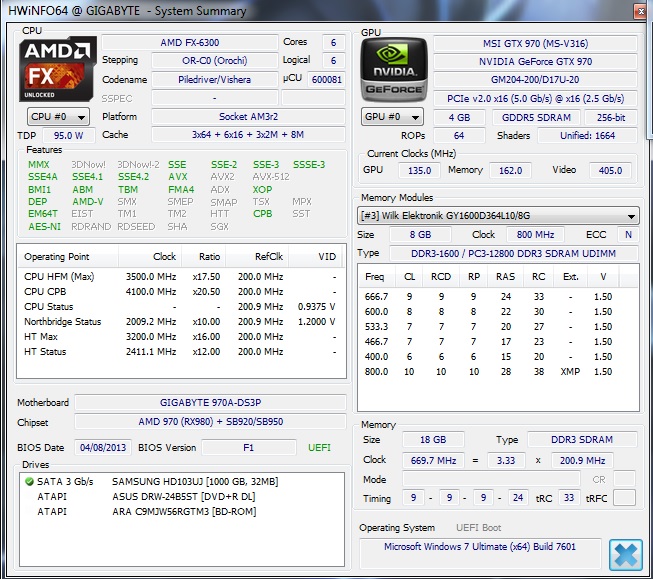Click the GPU clock 135.0 field
653x579 pixels.
click(x=419, y=171)
